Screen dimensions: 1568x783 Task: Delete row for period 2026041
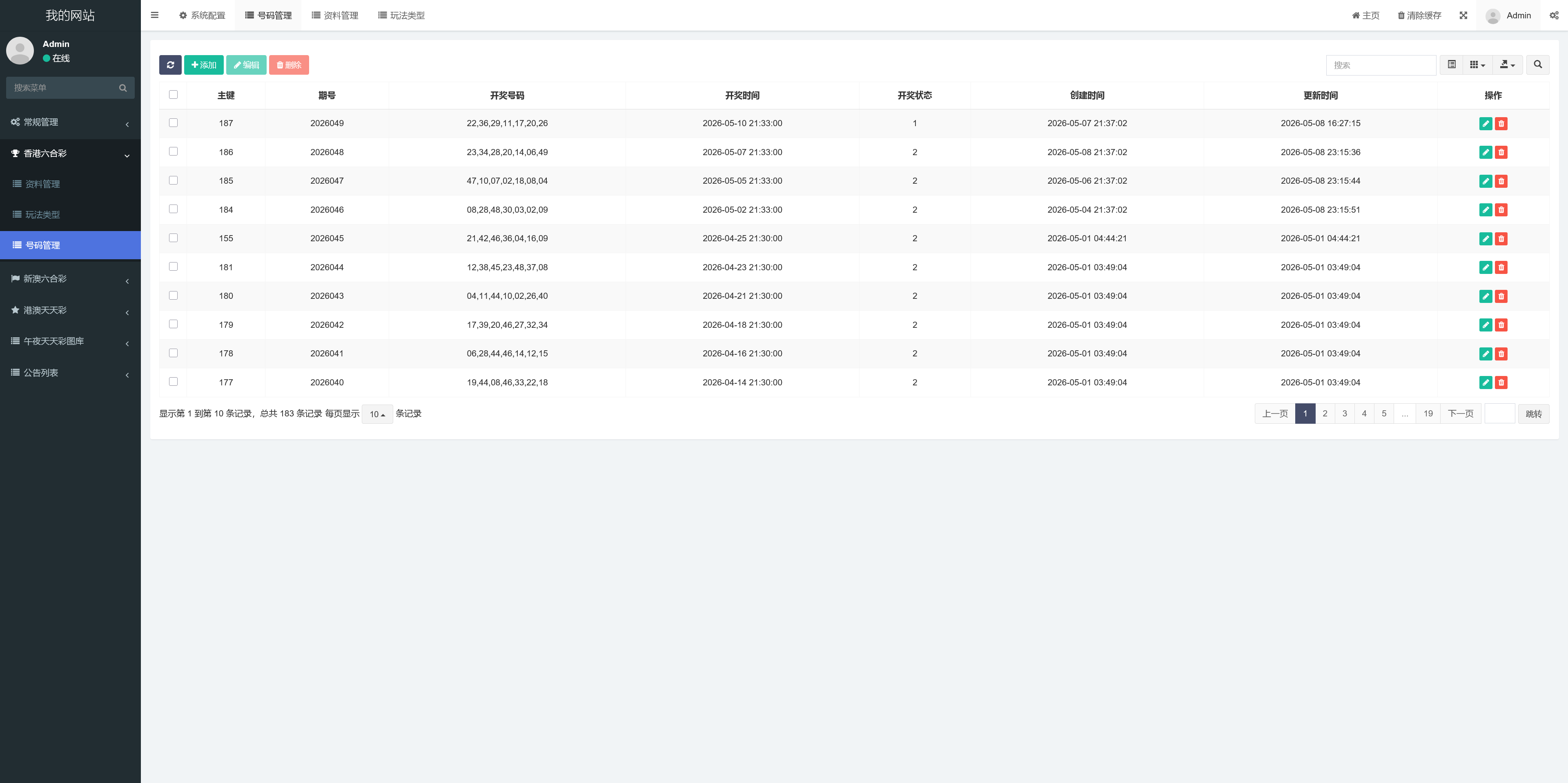pos(1501,354)
